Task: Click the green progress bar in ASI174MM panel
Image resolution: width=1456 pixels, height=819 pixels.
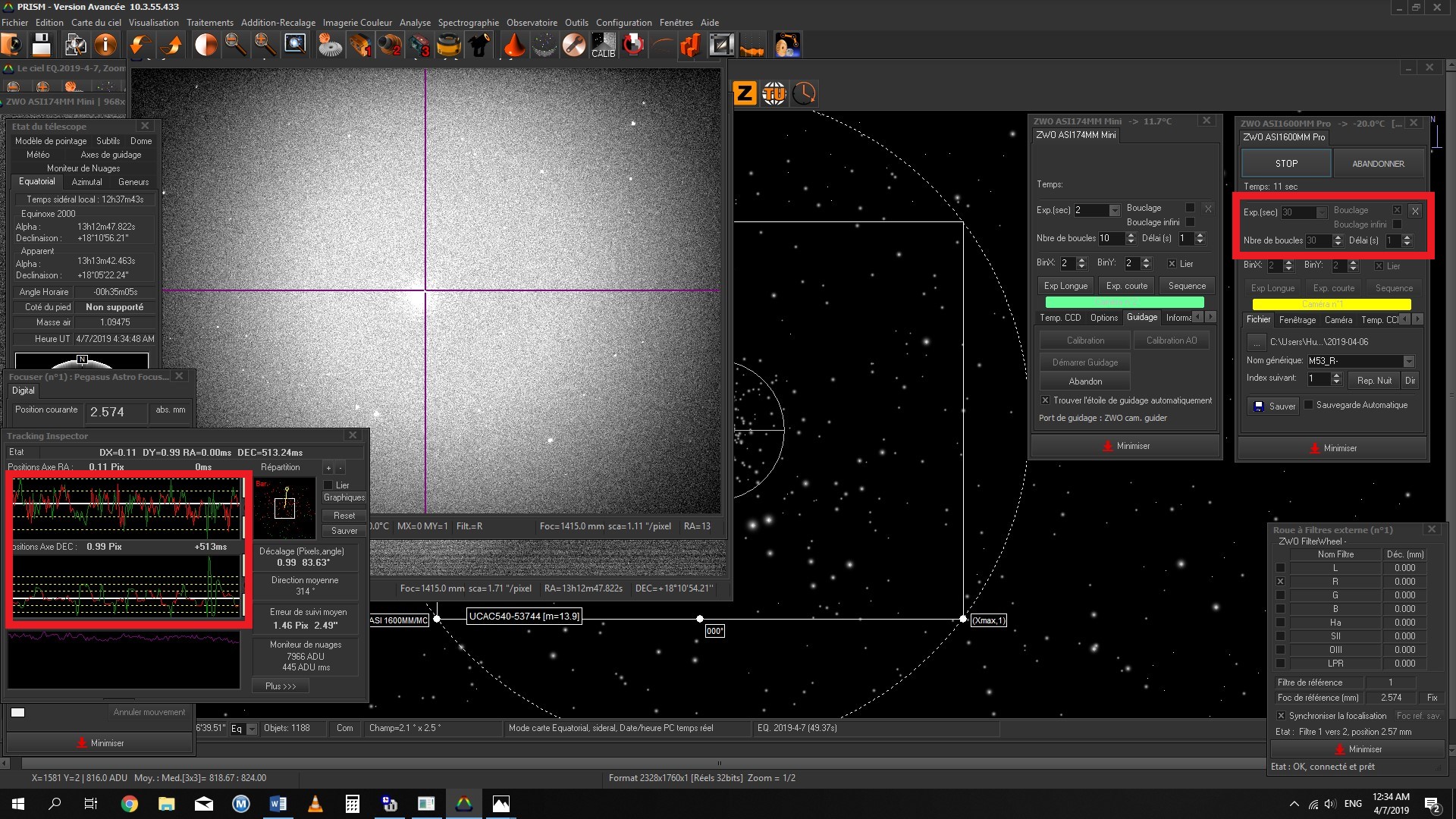Action: tap(1124, 302)
